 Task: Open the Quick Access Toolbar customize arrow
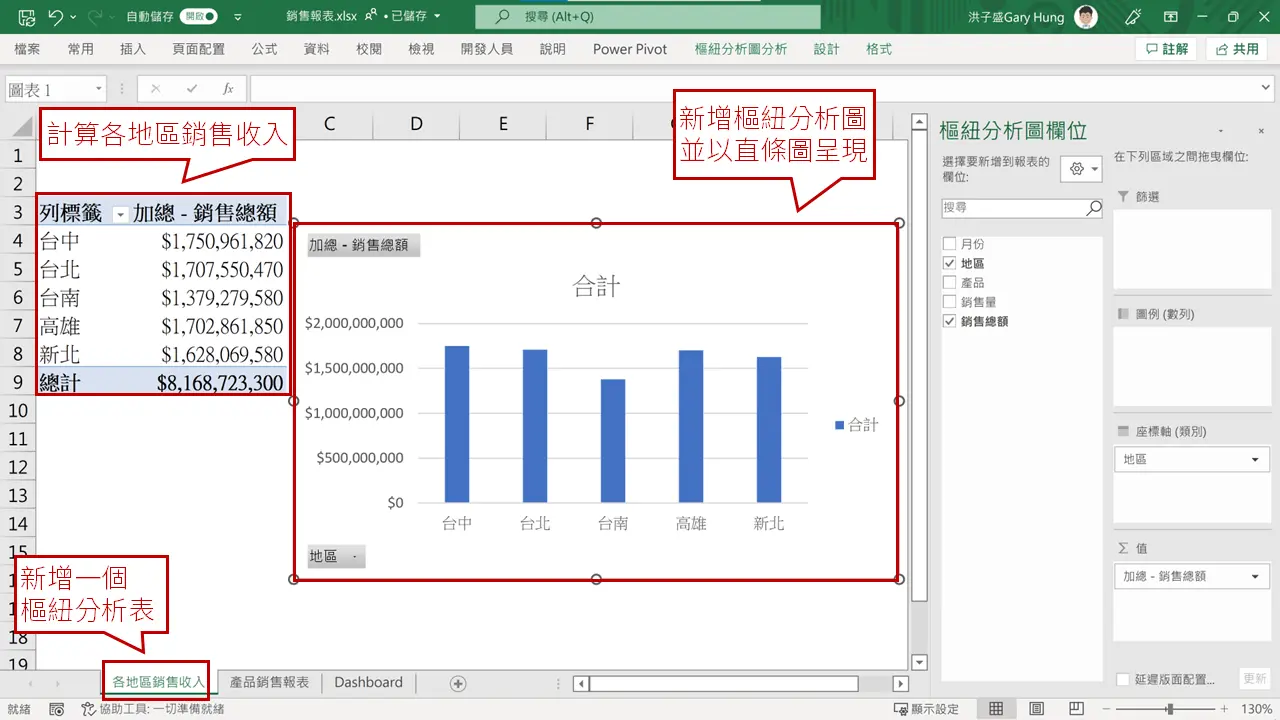(237, 17)
